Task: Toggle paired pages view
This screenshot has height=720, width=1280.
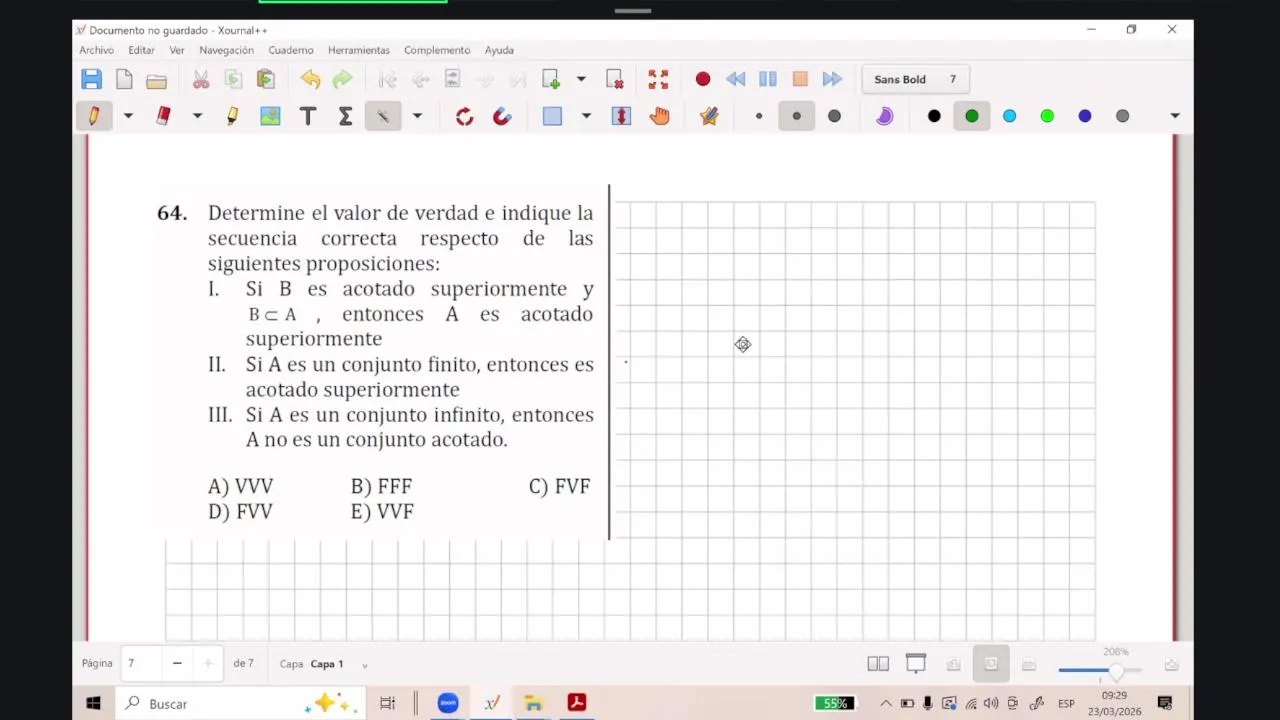Action: click(878, 664)
